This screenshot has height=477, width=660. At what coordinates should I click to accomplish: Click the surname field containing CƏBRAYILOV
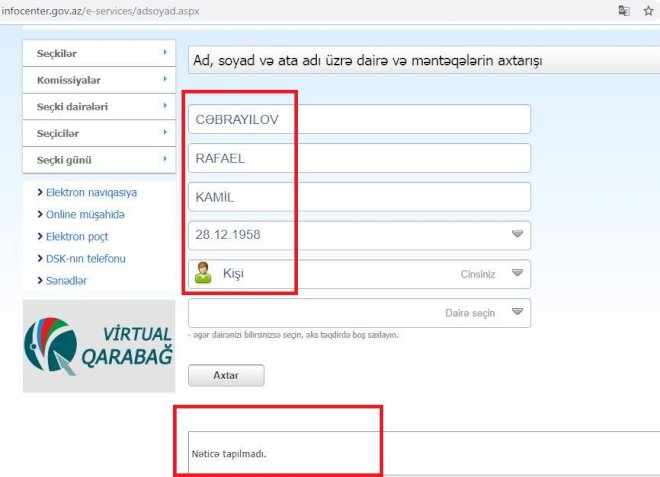358,119
